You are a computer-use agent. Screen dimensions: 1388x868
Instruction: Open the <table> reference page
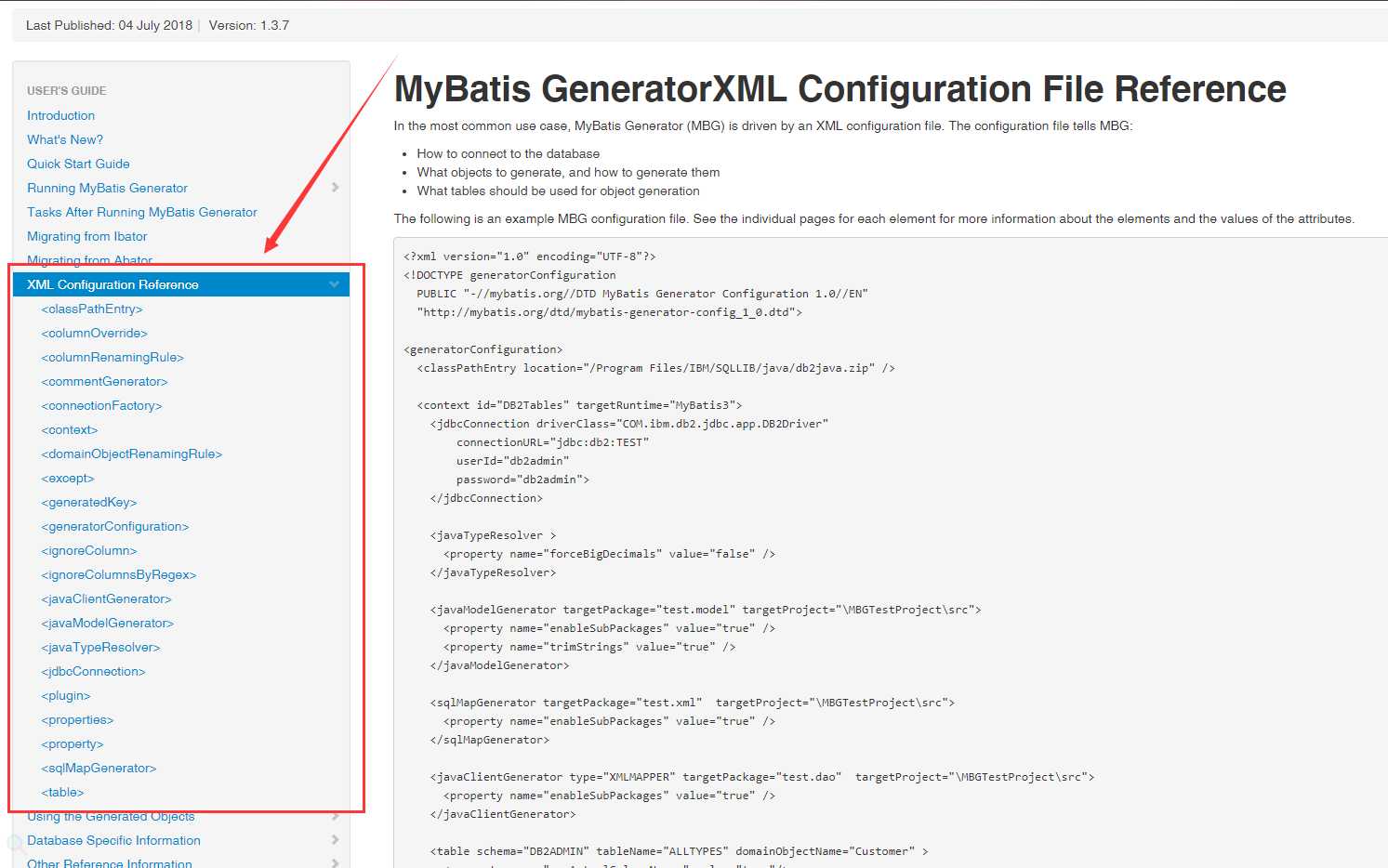pos(62,792)
